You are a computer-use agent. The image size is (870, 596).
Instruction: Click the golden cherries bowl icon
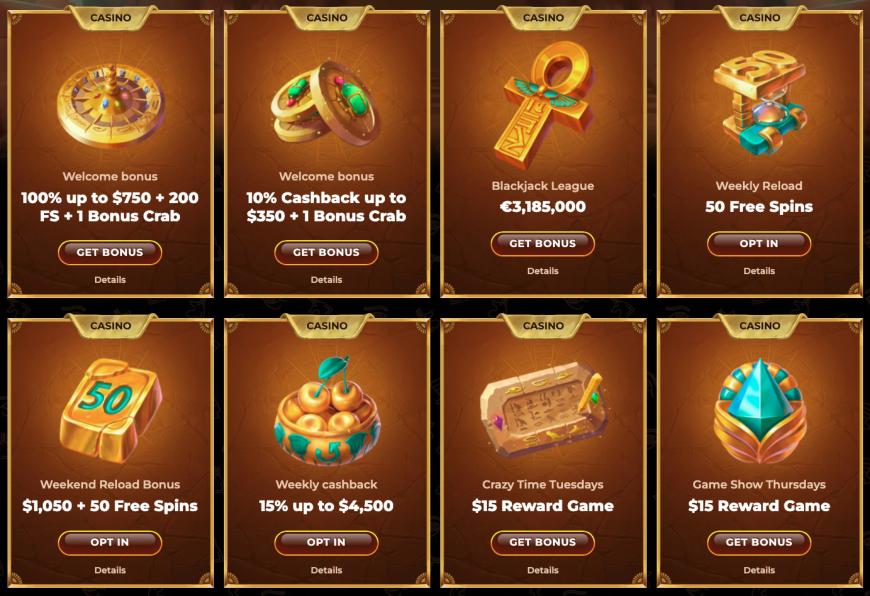[327, 411]
